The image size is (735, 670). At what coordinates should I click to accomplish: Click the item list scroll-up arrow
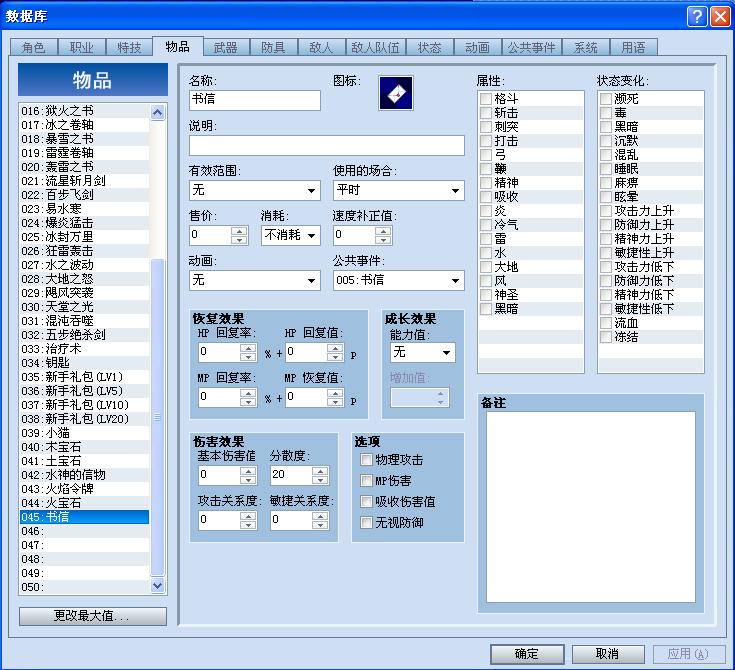(x=158, y=112)
